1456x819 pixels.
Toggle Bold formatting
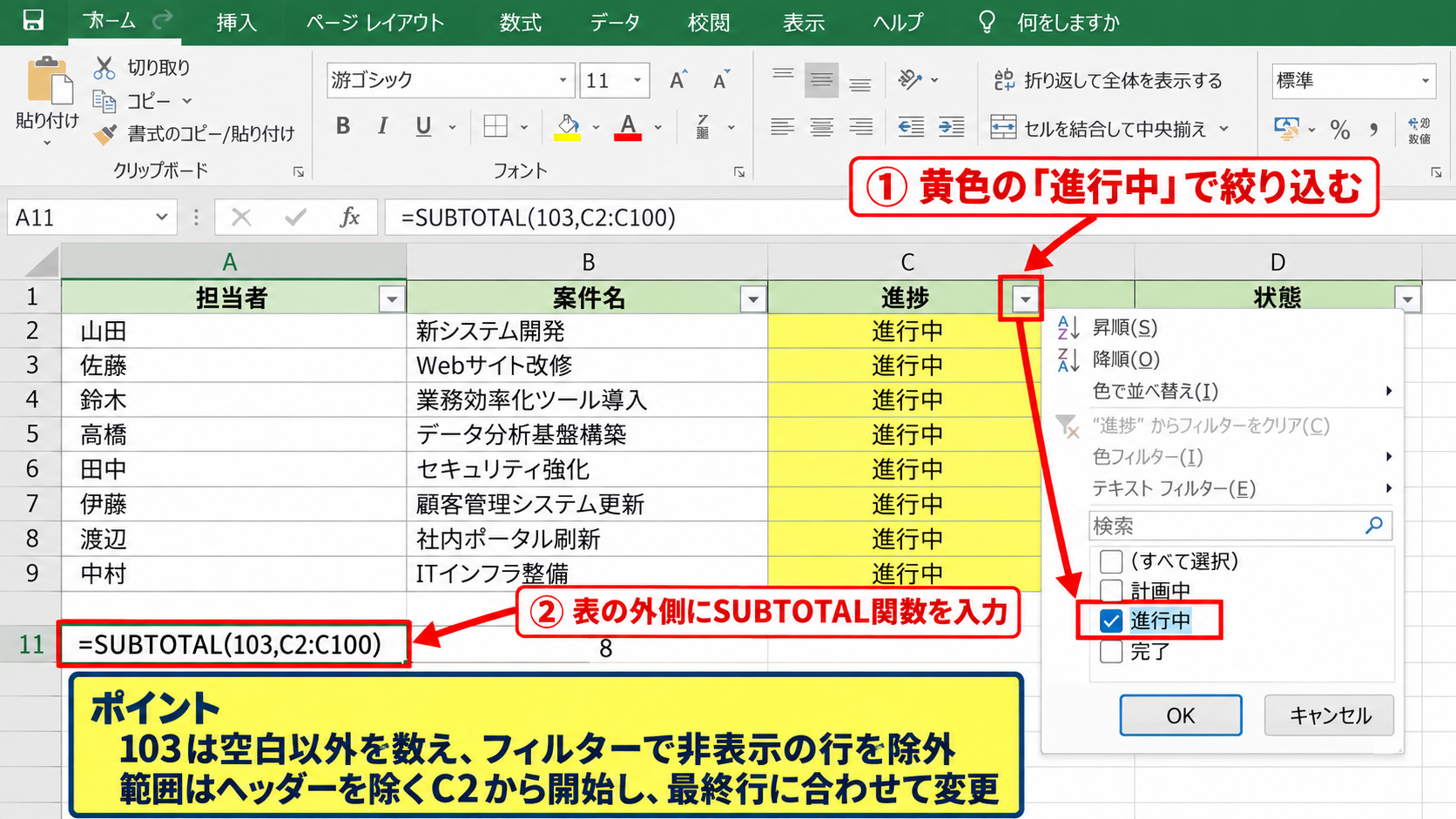click(x=343, y=126)
